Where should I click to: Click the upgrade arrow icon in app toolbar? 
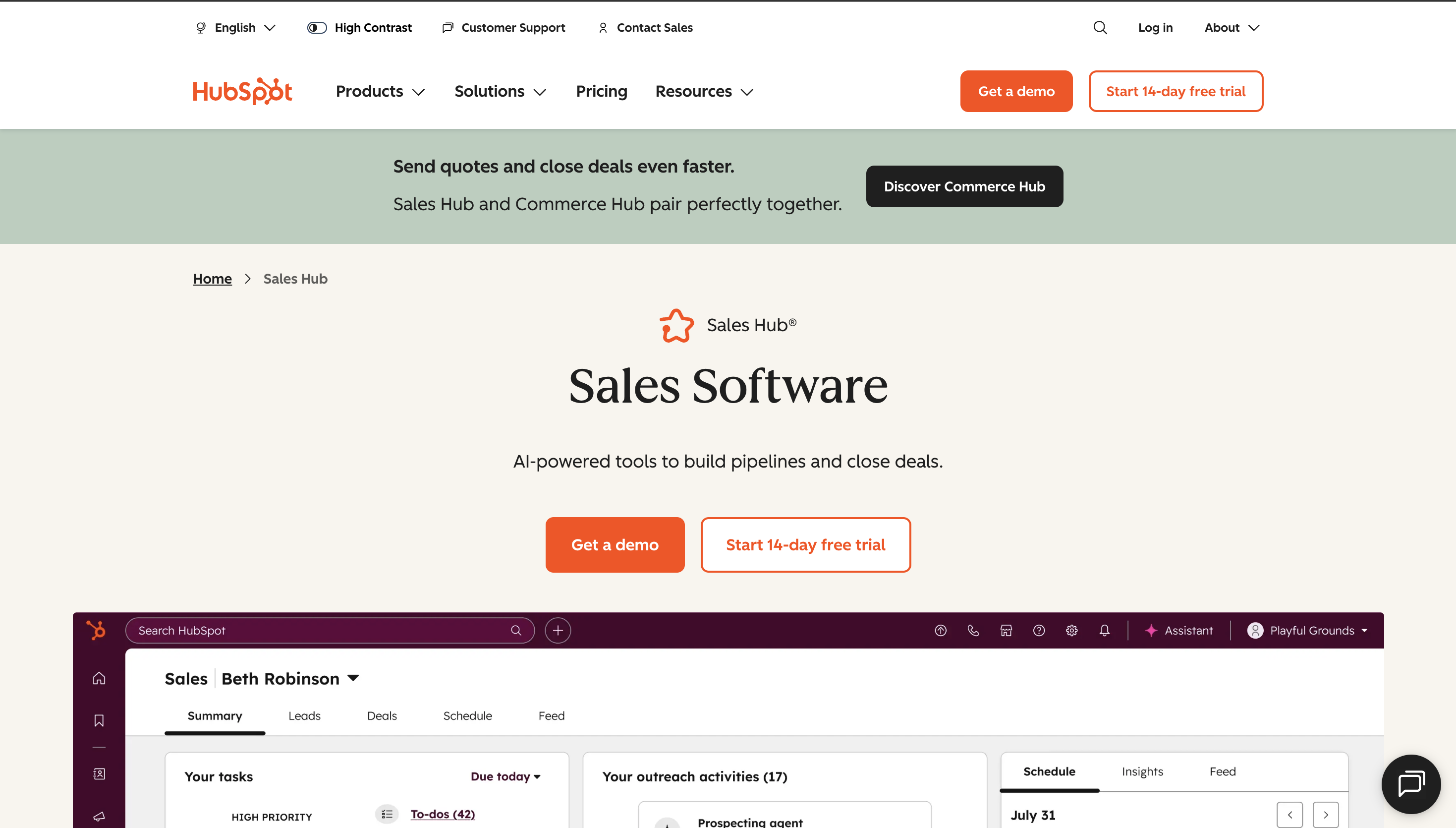tap(941, 630)
